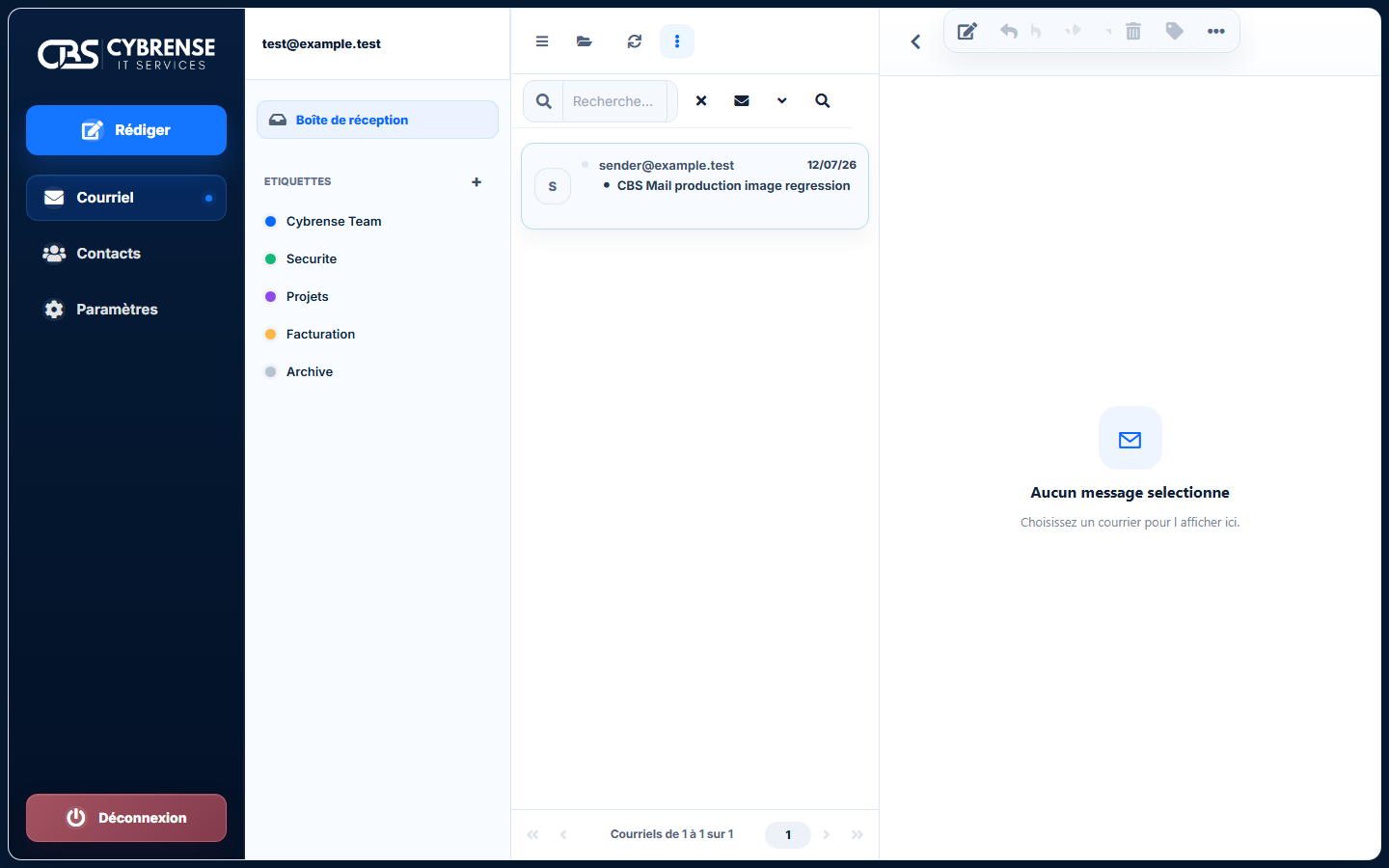Screen dimensions: 1389x868
Task: Click the magnifier inside the search box
Action: pos(544,101)
